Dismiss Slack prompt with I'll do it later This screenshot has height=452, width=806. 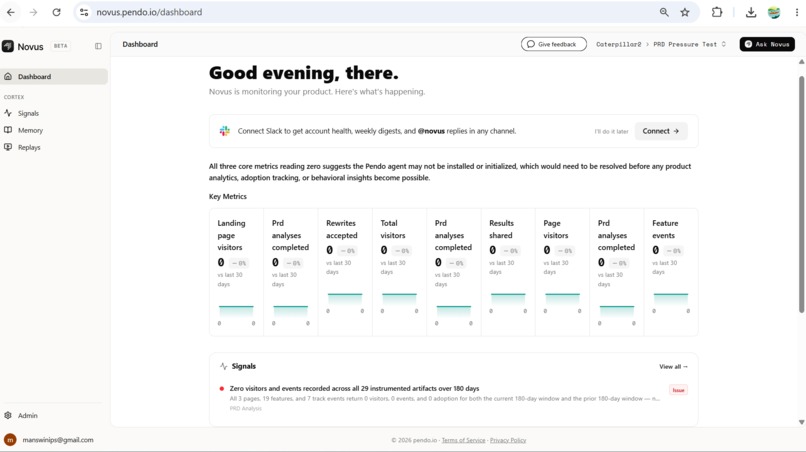[611, 132]
